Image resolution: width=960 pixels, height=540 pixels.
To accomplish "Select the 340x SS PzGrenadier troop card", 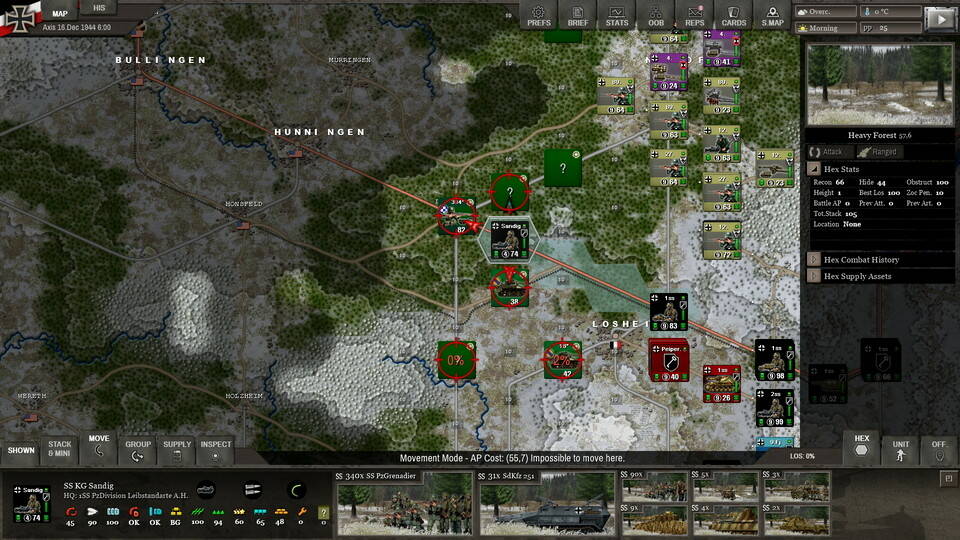I will 404,504.
